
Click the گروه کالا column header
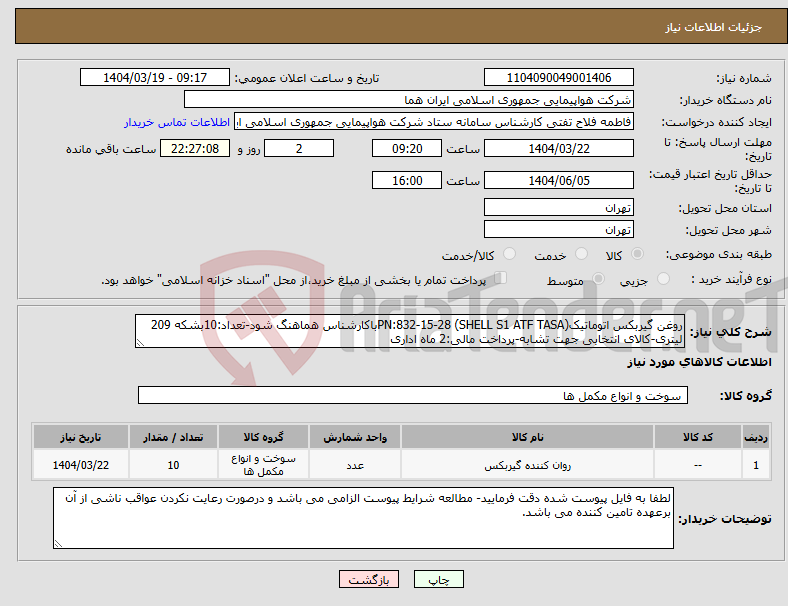[x=263, y=437]
